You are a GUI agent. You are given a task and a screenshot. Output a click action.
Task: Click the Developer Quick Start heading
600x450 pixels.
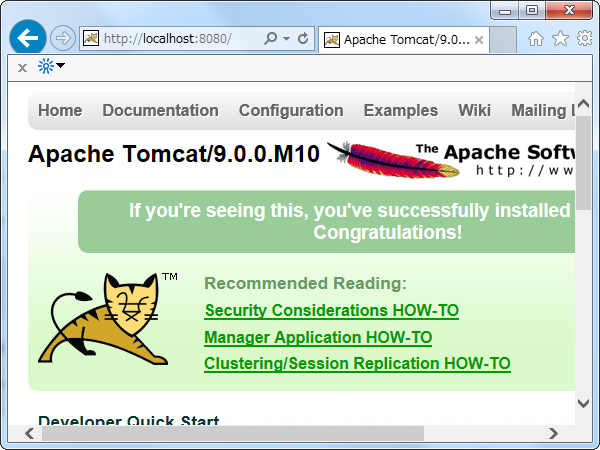pyautogui.click(x=129, y=420)
